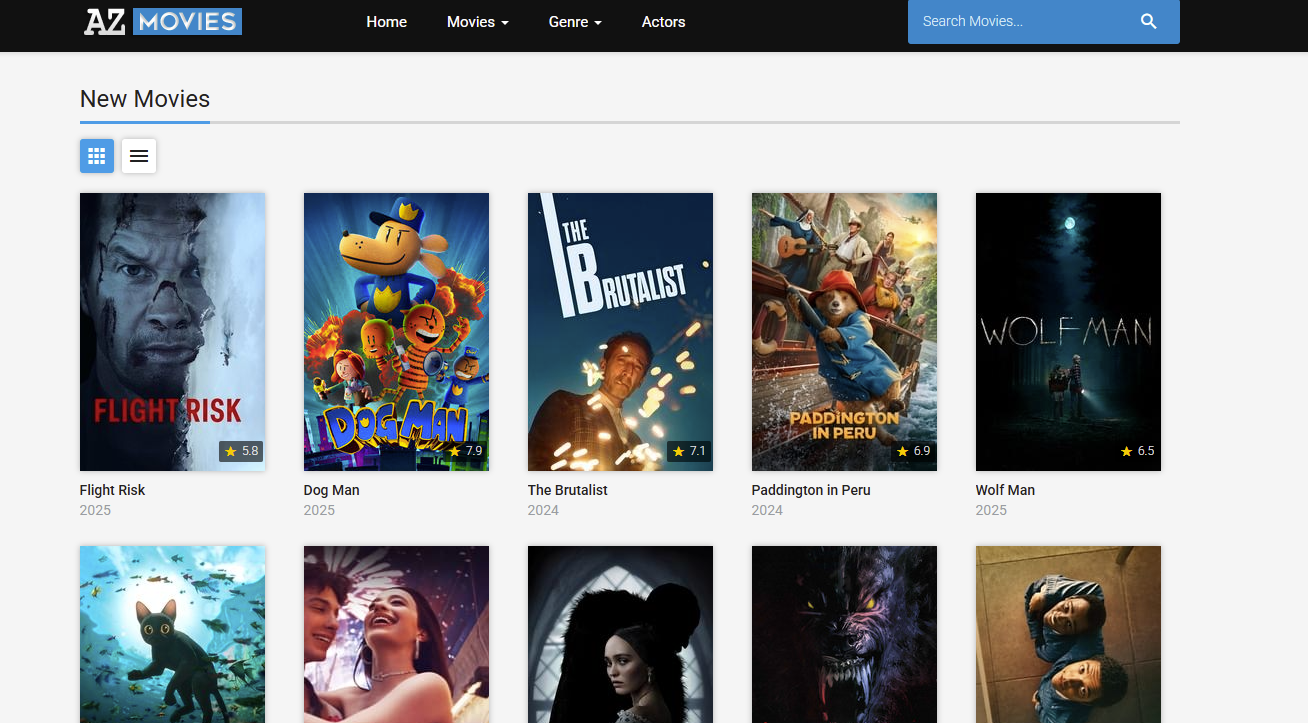The height and width of the screenshot is (723, 1308).
Task: Open the Flight Risk poster
Action: 172,332
